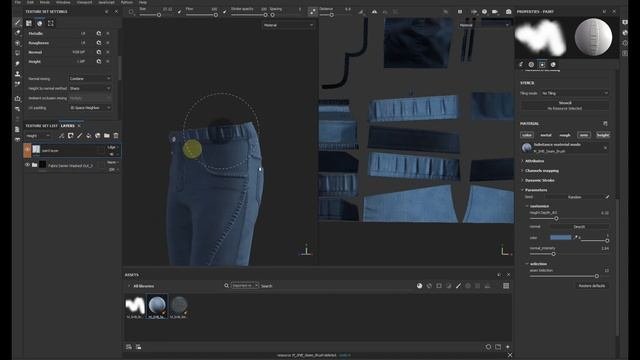This screenshot has height=360, width=640.
Task: Click material preset icon next to MATERIAL
Action: tap(605, 124)
